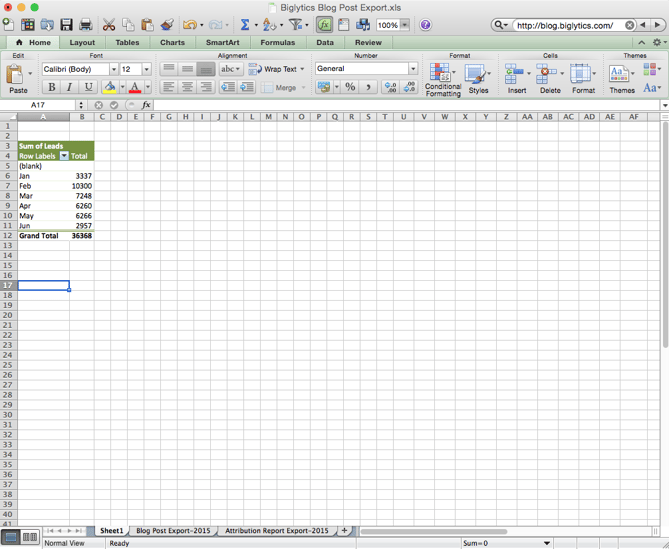Open the font color dropdown arrow
This screenshot has height=549, width=669.
[148, 87]
